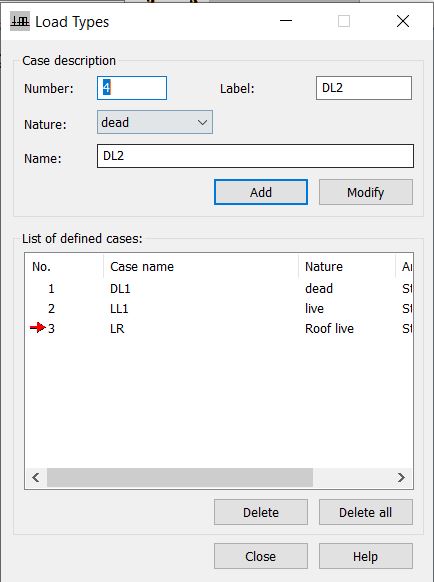Viewport: 434px width, 582px height.
Task: Click the Case name column header
Action: 201,267
